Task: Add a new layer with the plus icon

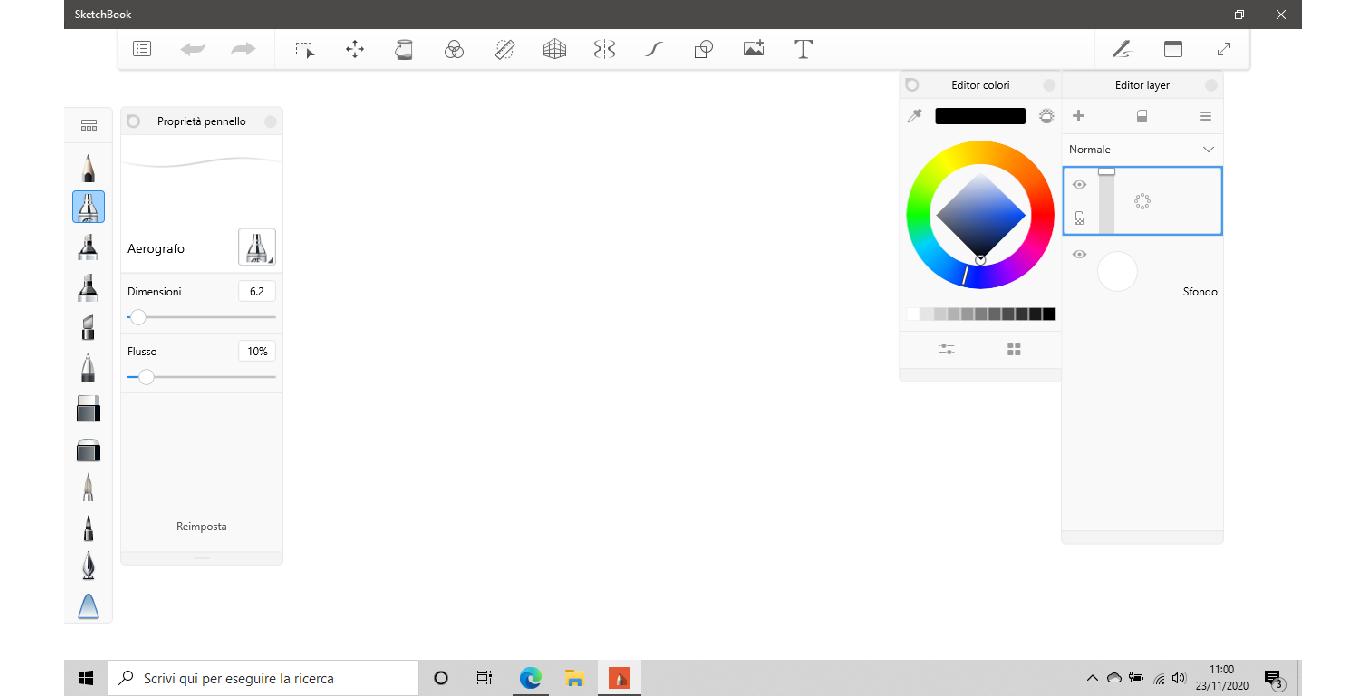Action: coord(1079,115)
